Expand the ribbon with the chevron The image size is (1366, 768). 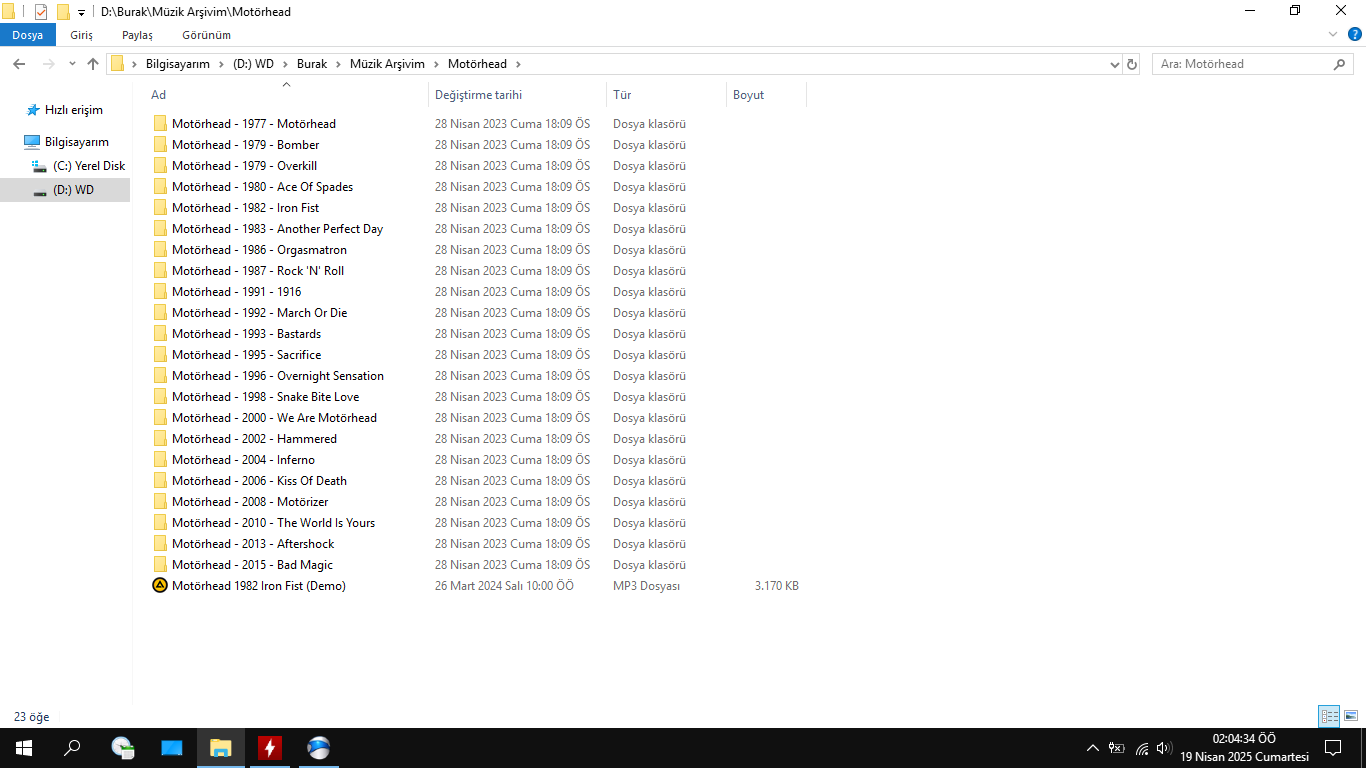coord(1332,35)
